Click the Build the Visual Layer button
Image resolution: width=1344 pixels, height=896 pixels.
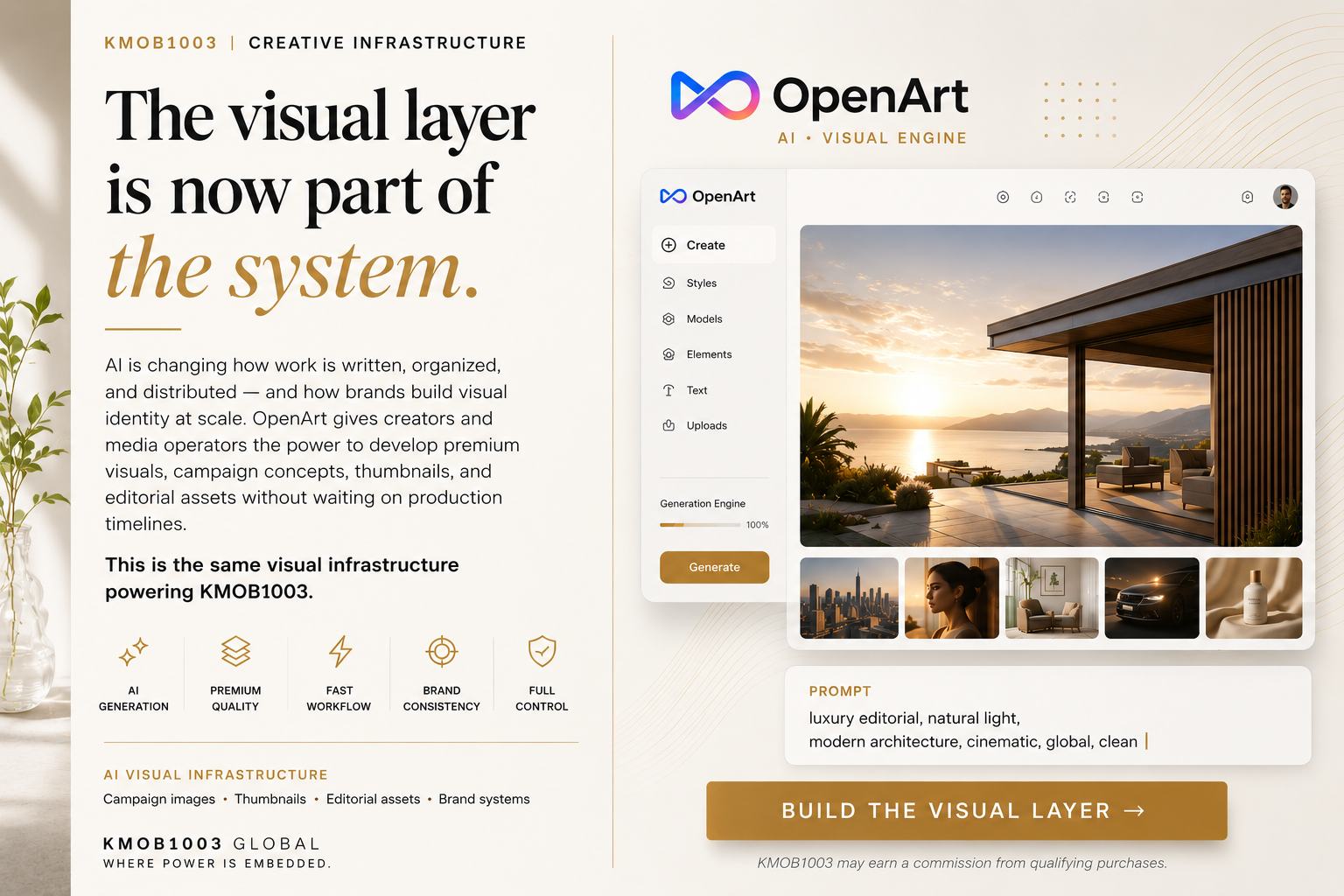(x=967, y=811)
